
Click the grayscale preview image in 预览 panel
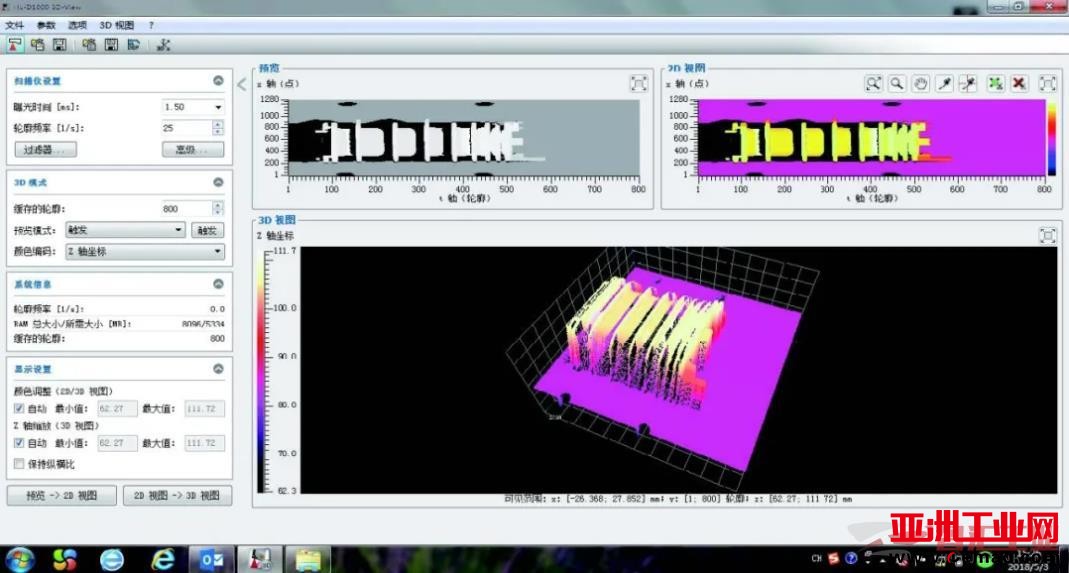click(x=464, y=138)
